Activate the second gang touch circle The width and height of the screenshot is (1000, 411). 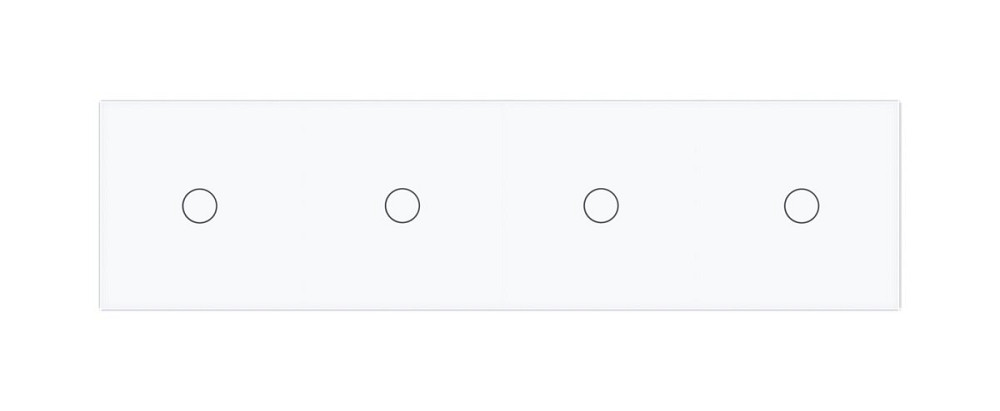[402, 205]
